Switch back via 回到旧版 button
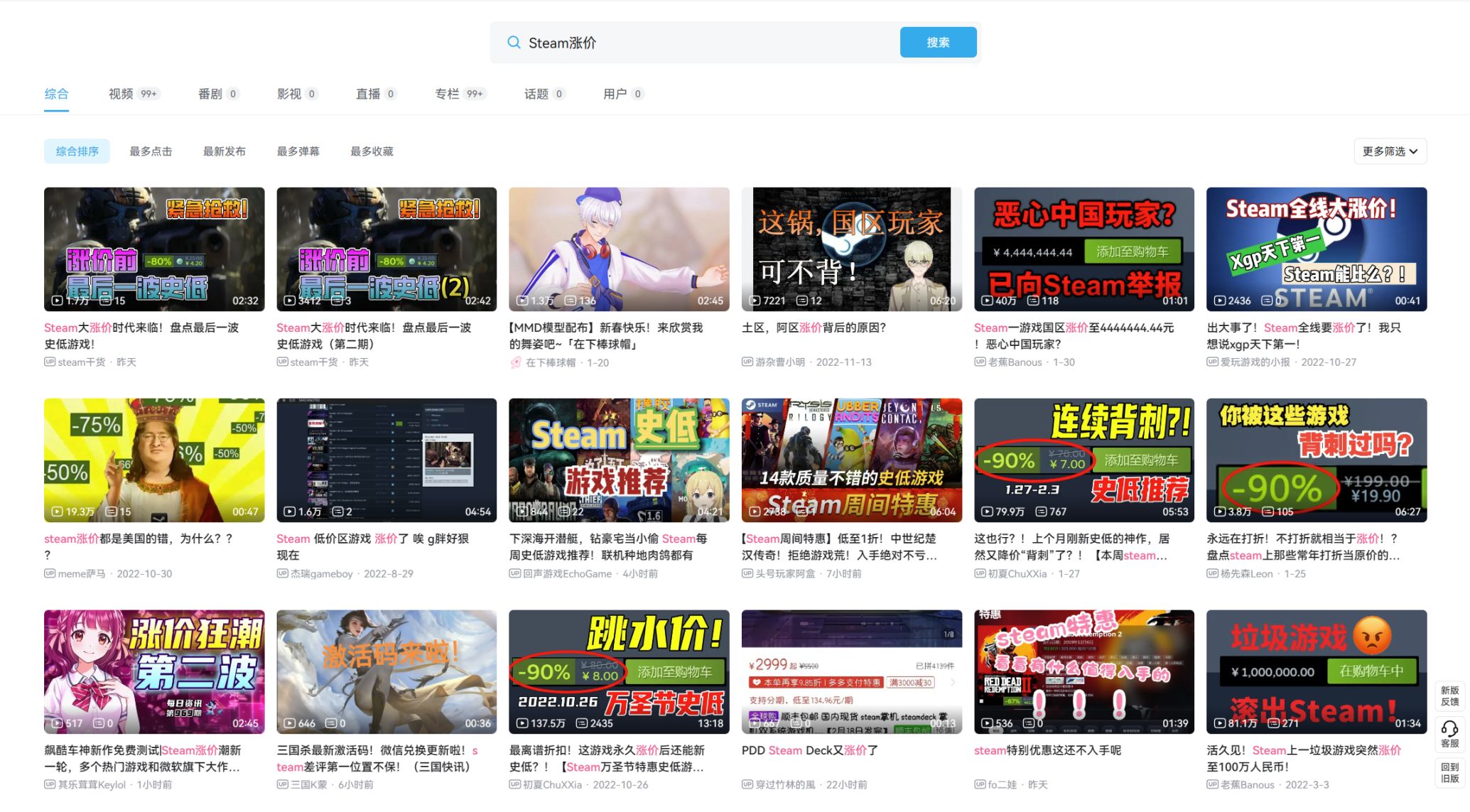 [1449, 773]
